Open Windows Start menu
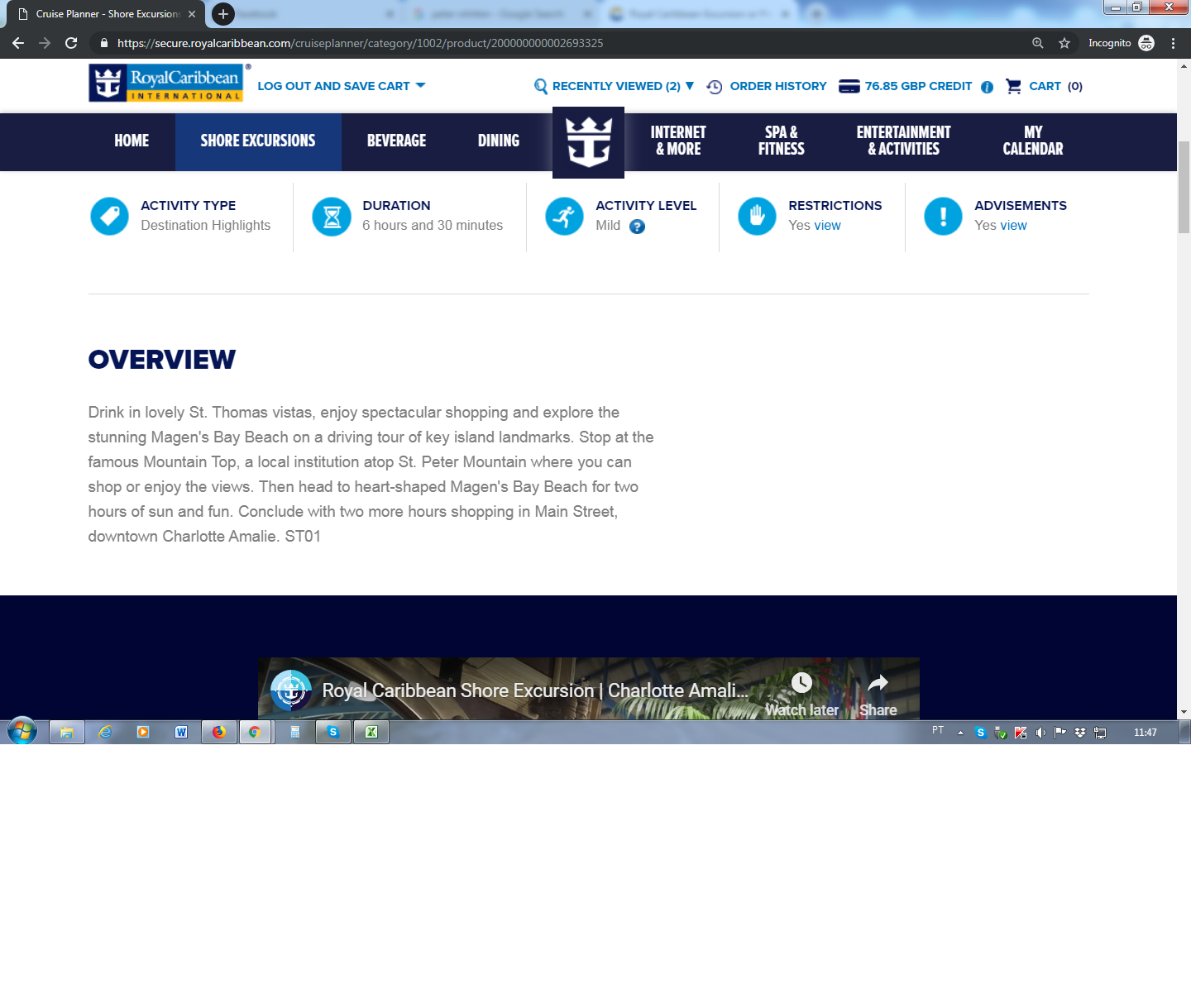This screenshot has width=1191, height=1008. pos(22,732)
